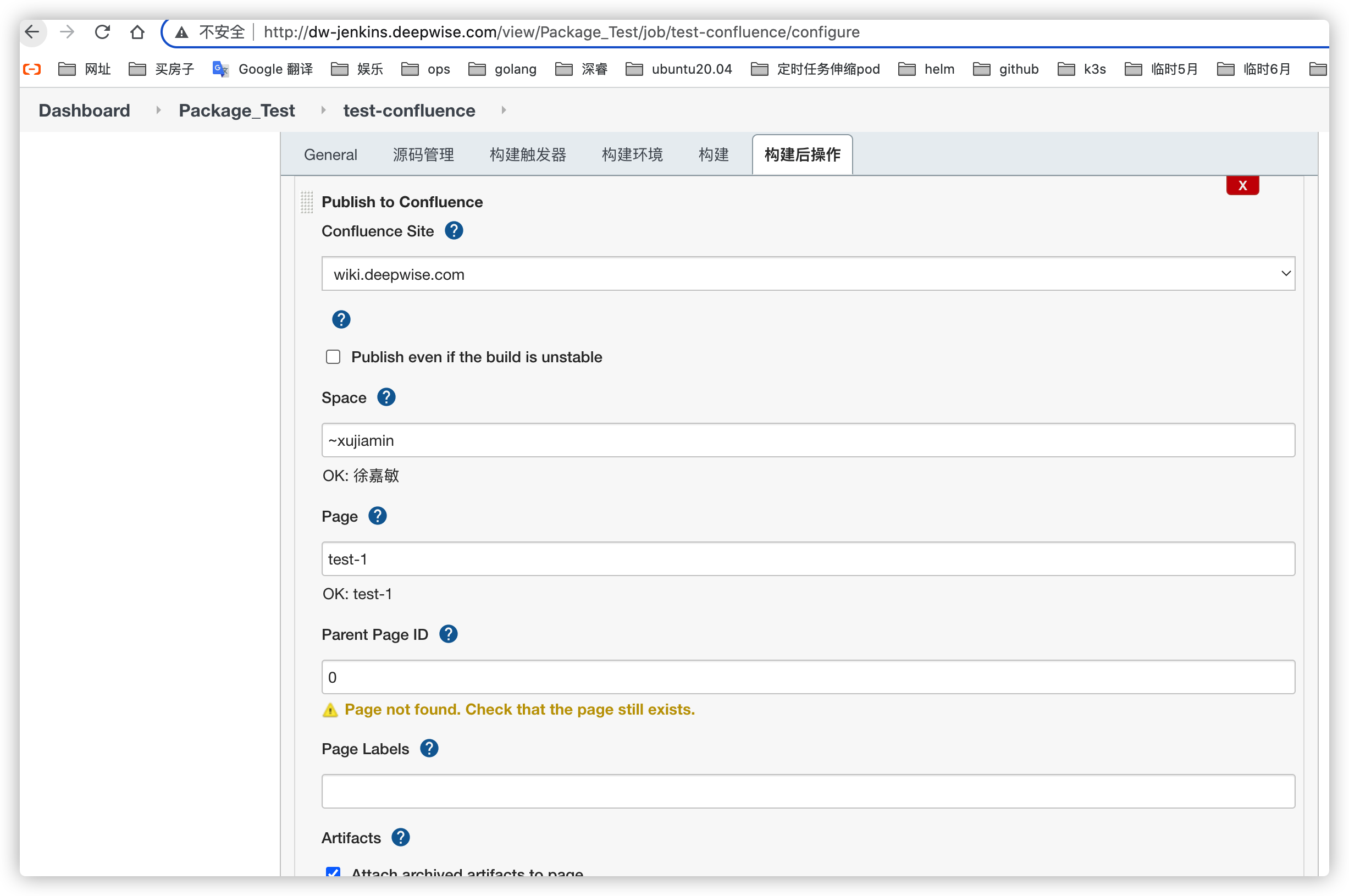Open the 深睿 bookmark folder
Viewport: 1349px width, 896px height.
tap(582, 69)
